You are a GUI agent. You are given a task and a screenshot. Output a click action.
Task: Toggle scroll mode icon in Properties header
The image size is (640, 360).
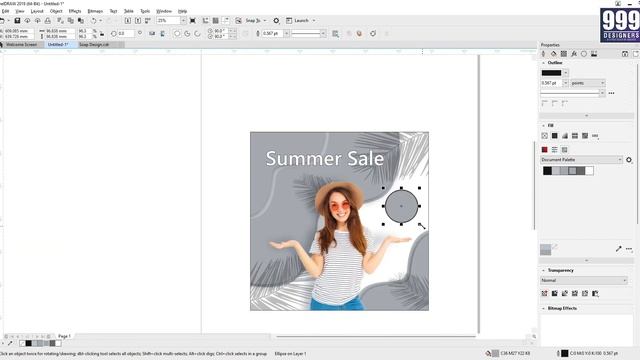tap(625, 54)
